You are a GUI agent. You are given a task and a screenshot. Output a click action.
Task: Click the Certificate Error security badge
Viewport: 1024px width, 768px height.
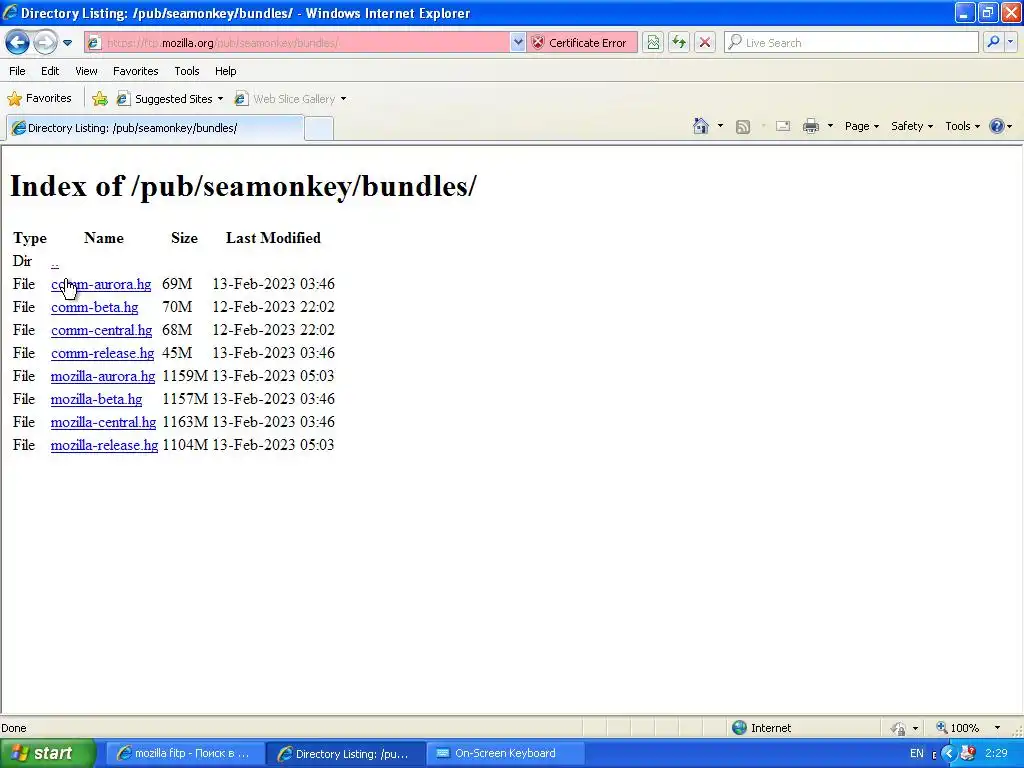[x=582, y=42]
